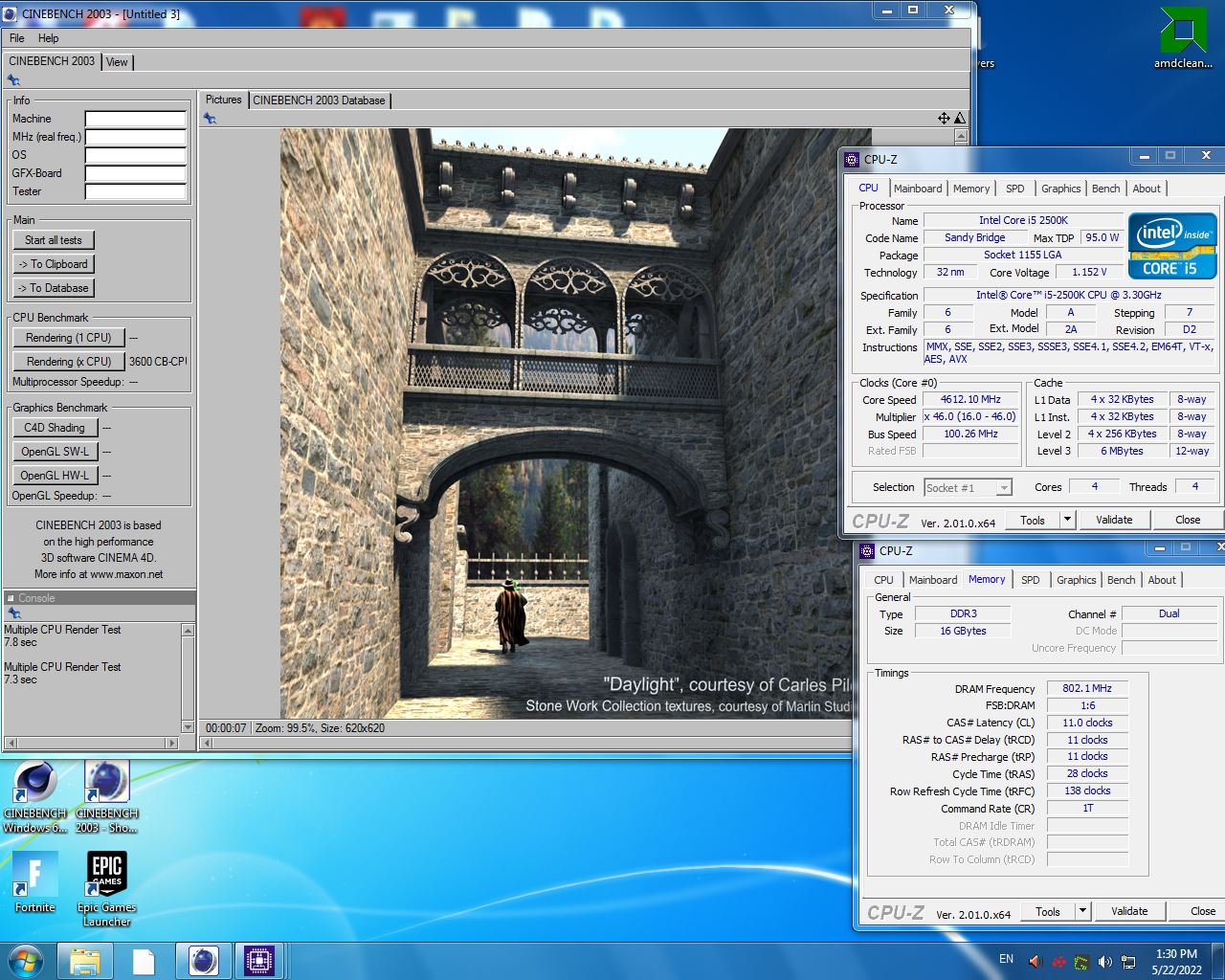Click the blank document taskbar icon
This screenshot has height=980, width=1225.
[x=144, y=961]
